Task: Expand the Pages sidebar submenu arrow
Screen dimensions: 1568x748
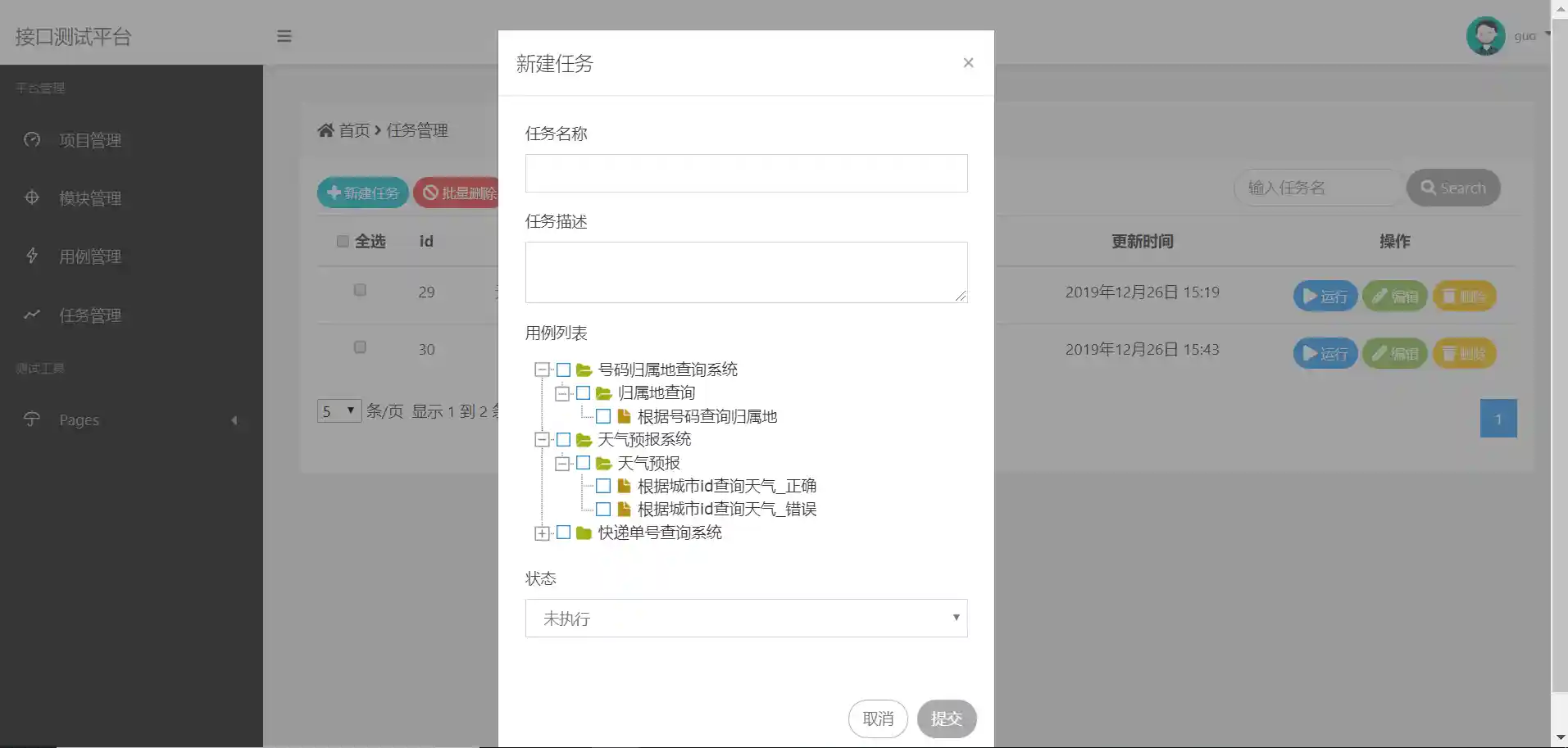Action: (x=234, y=420)
